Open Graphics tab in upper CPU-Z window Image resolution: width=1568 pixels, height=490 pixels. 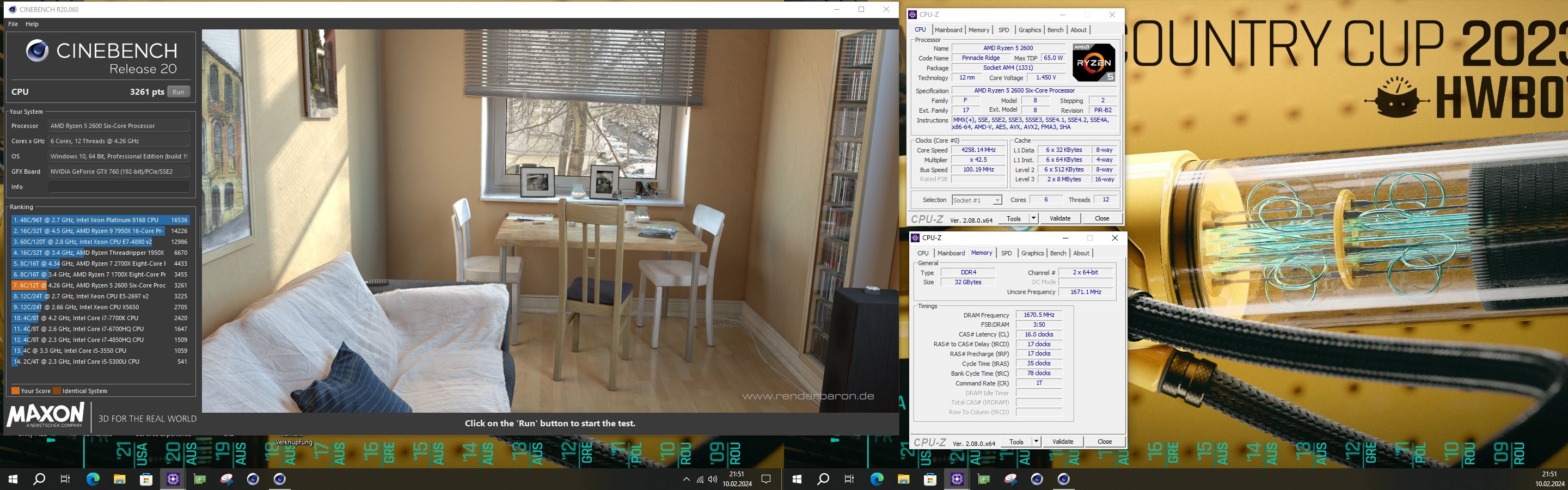click(x=1030, y=30)
